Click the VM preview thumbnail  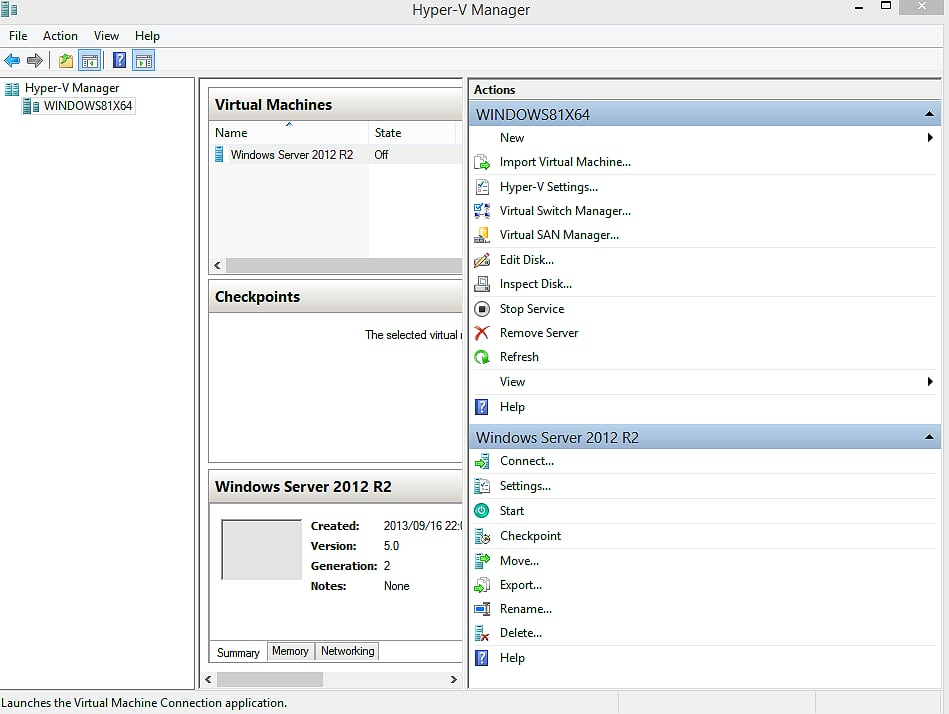coord(261,549)
